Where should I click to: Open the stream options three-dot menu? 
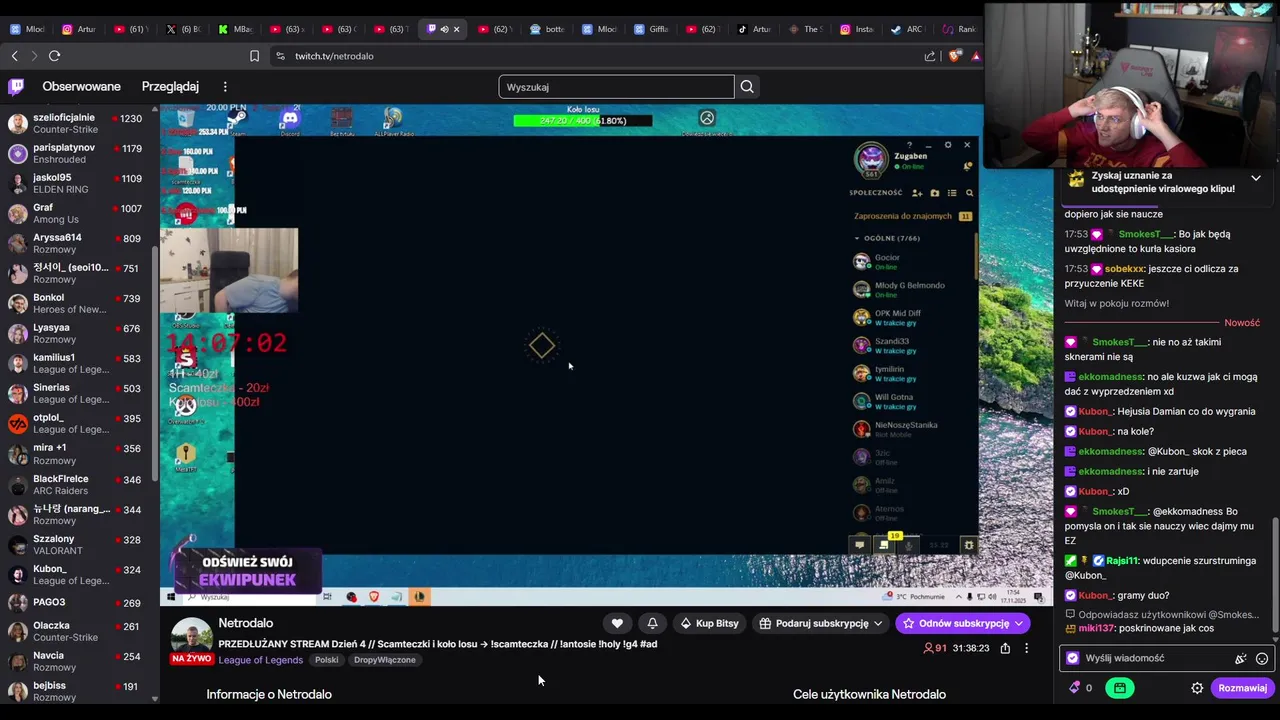click(1026, 648)
